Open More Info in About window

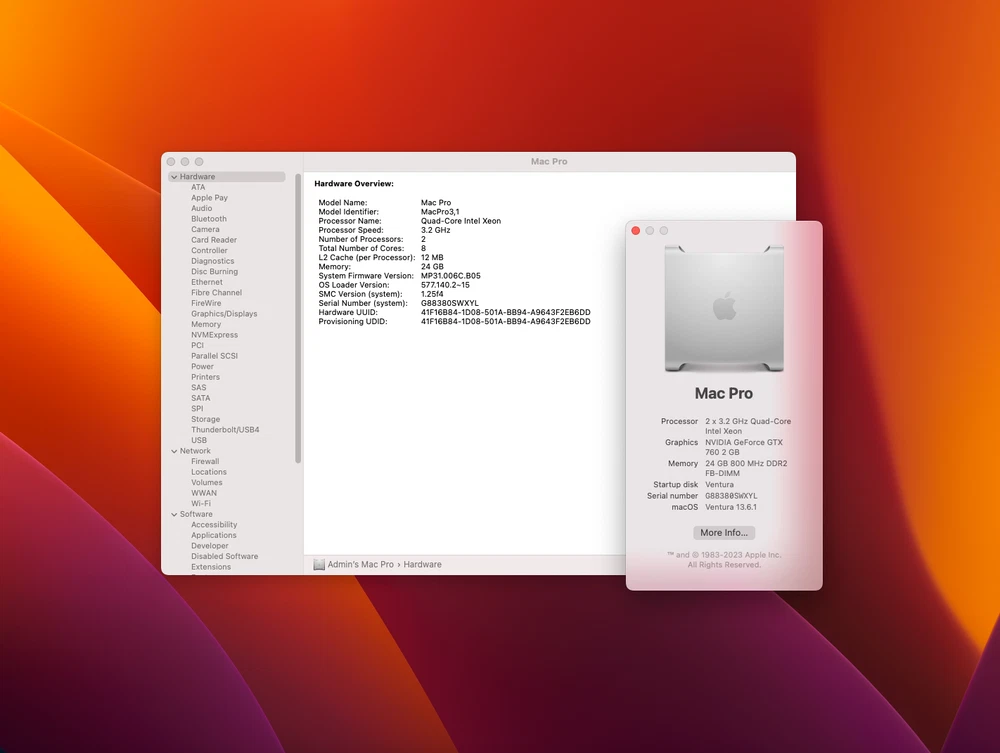[x=724, y=532]
